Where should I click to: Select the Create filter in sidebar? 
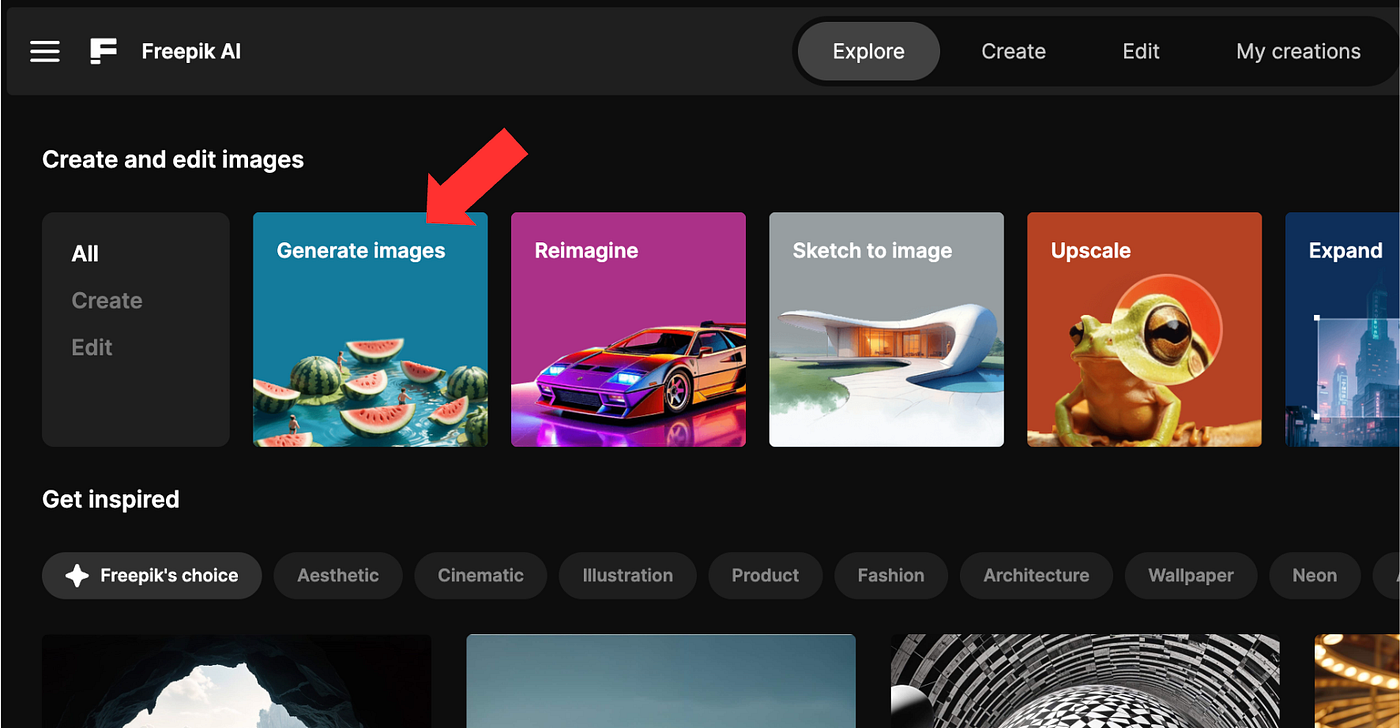click(x=107, y=301)
